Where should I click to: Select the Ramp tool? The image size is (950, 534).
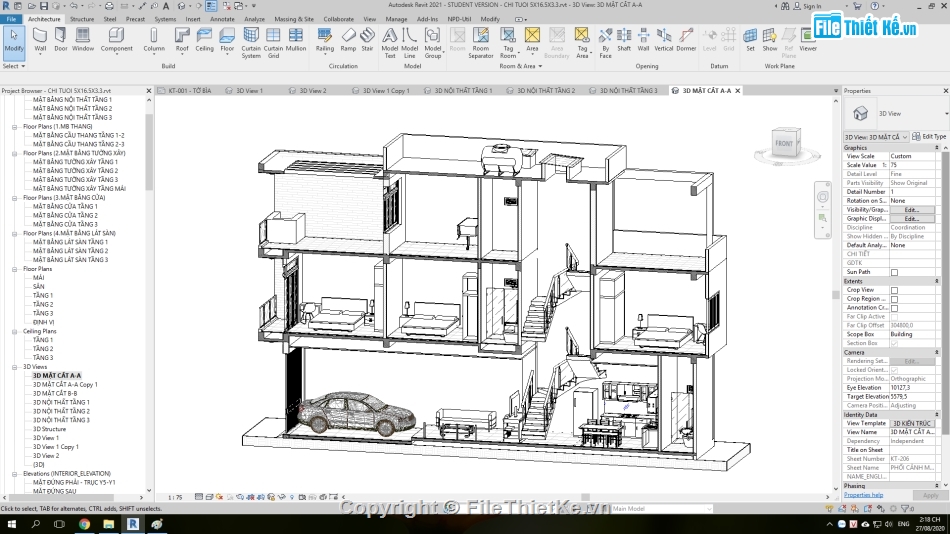coord(348,40)
